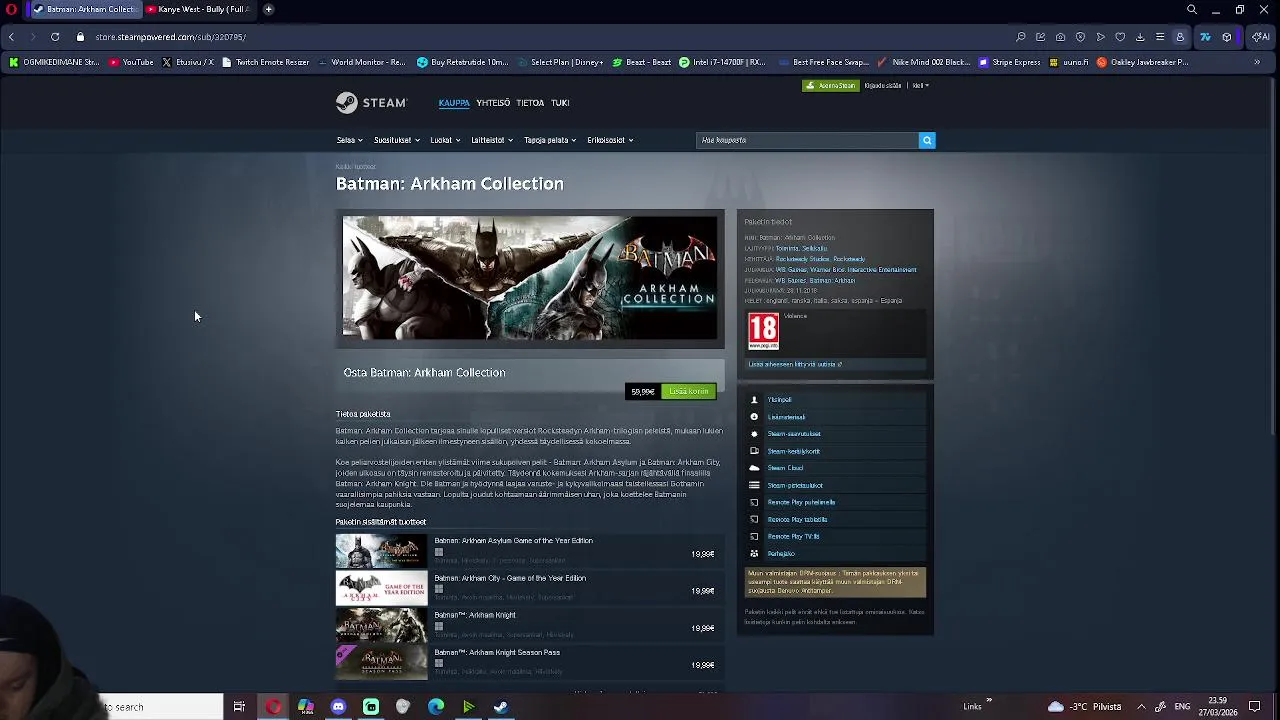Open Steam from the taskbar
The width and height of the screenshot is (1280, 720).
(x=501, y=707)
